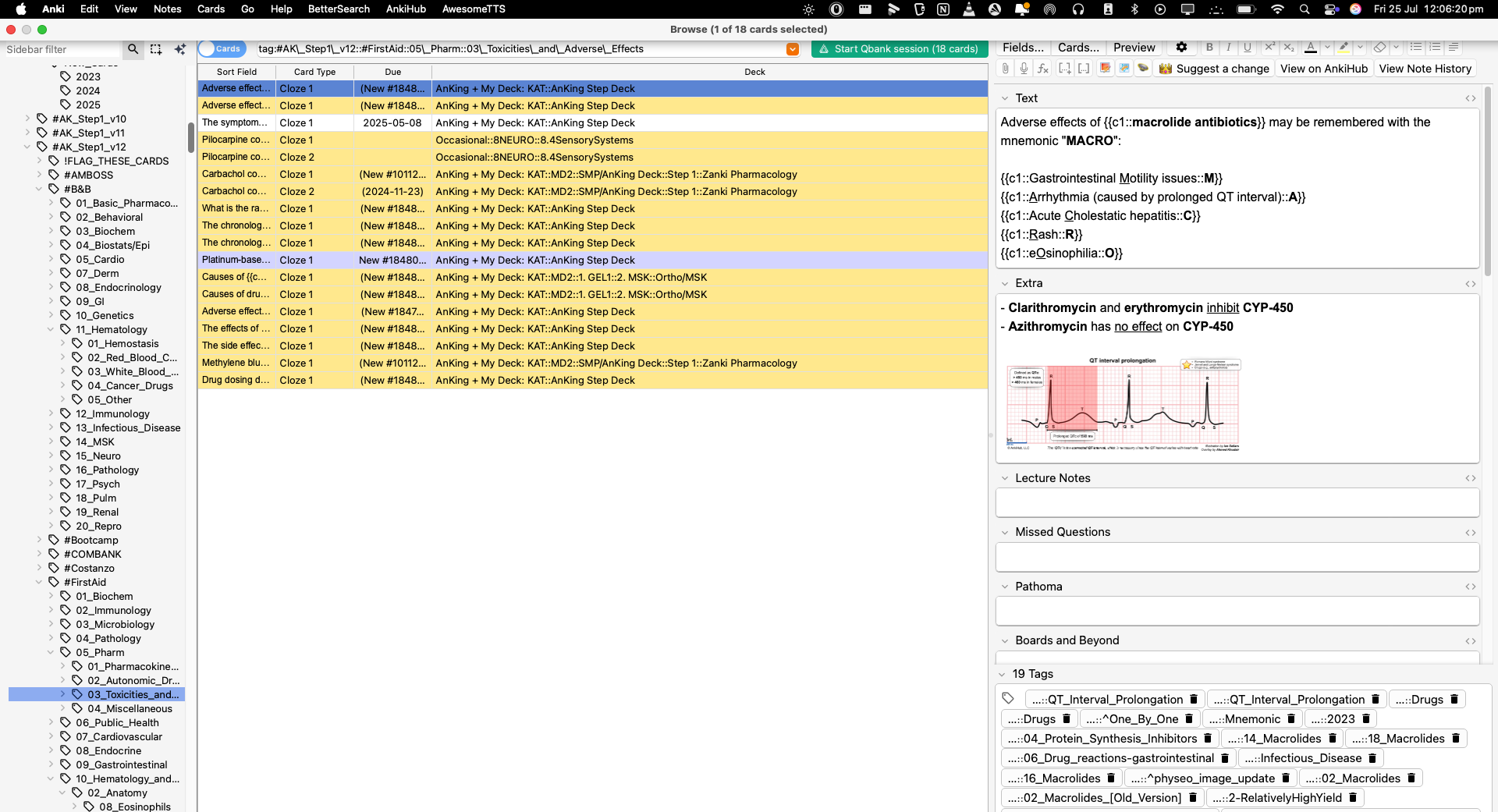Expand the 06_Public_Health tag in sidebar
This screenshot has height=812, width=1498.
51,723
